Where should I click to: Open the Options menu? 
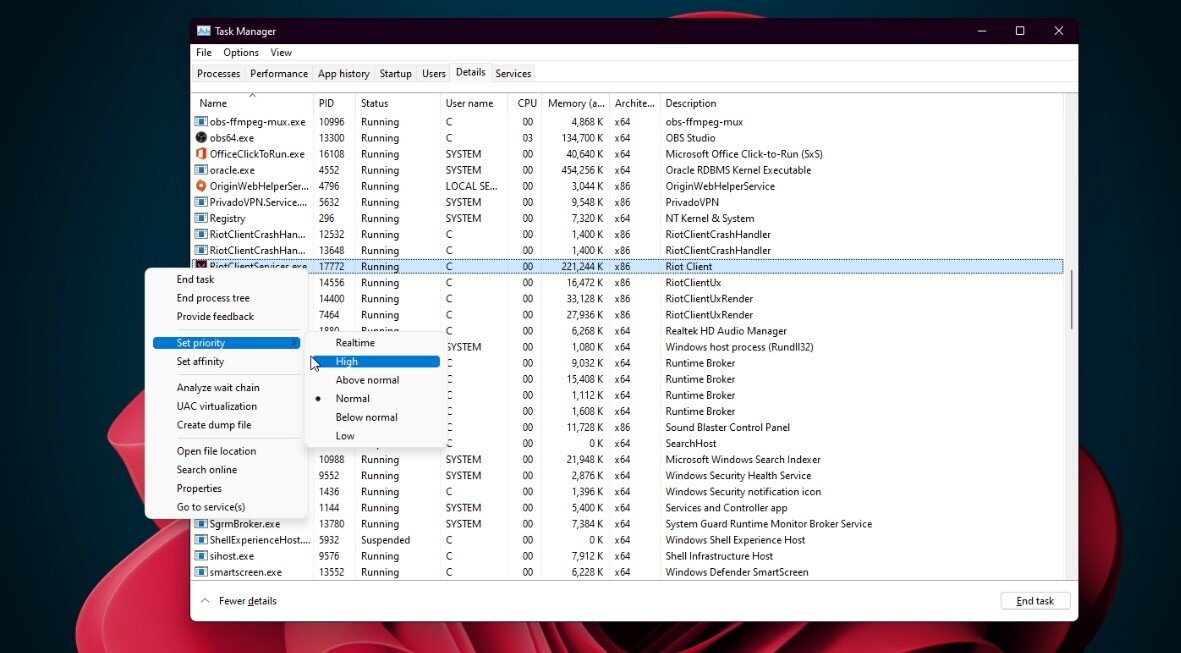[241, 53]
